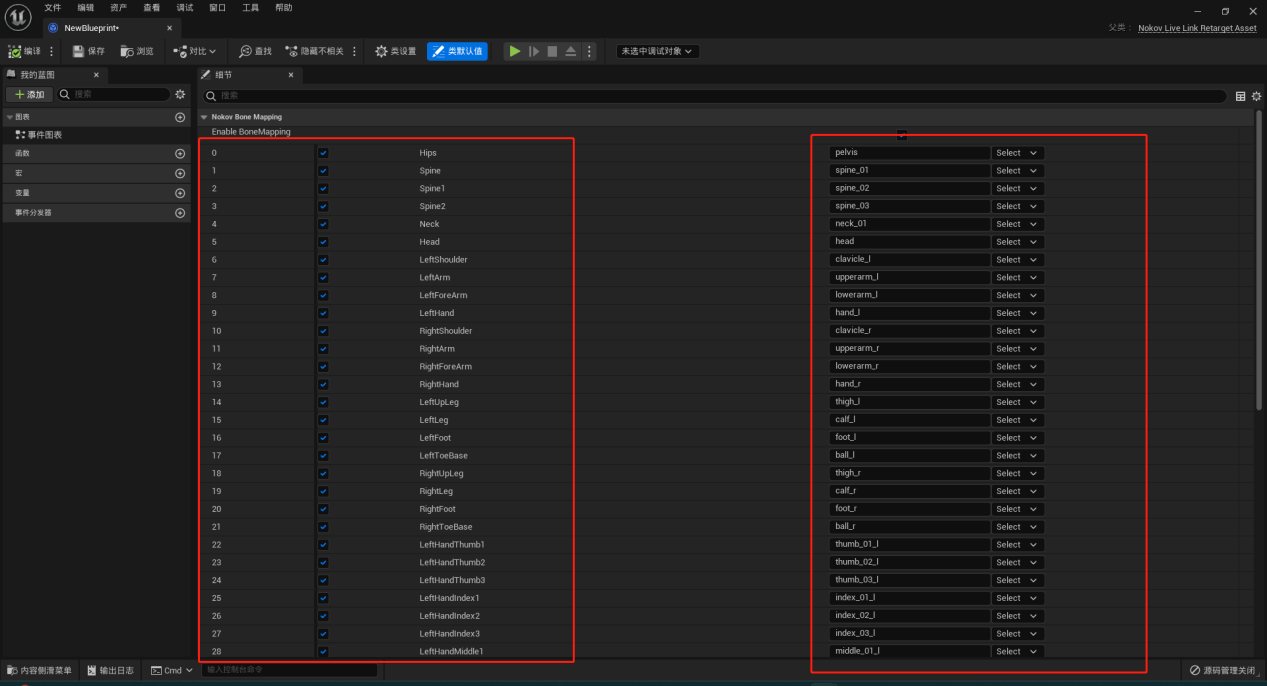
Task: Click the 浏览 browse icon
Action: click(x=137, y=51)
